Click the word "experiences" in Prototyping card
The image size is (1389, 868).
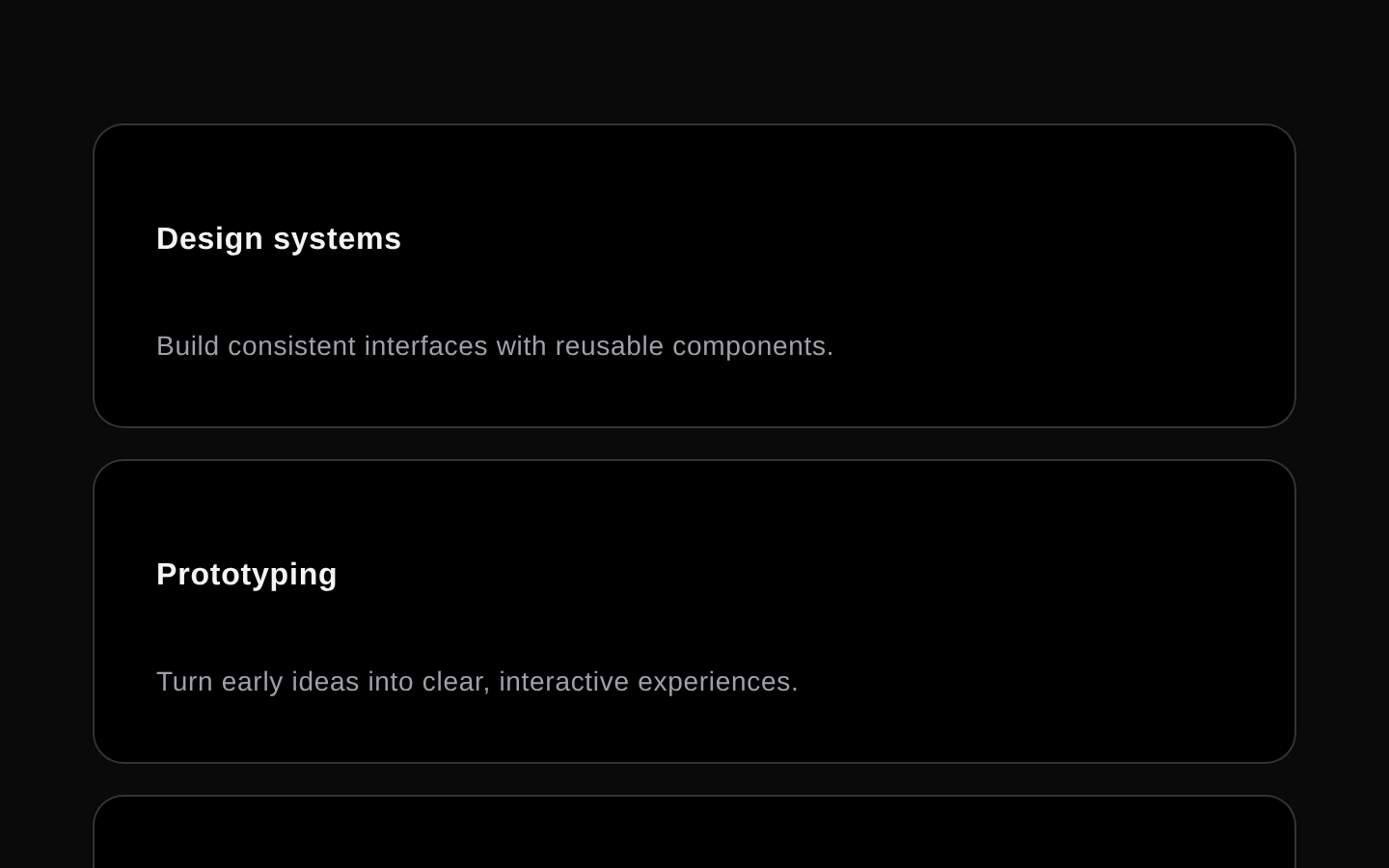click(x=714, y=682)
